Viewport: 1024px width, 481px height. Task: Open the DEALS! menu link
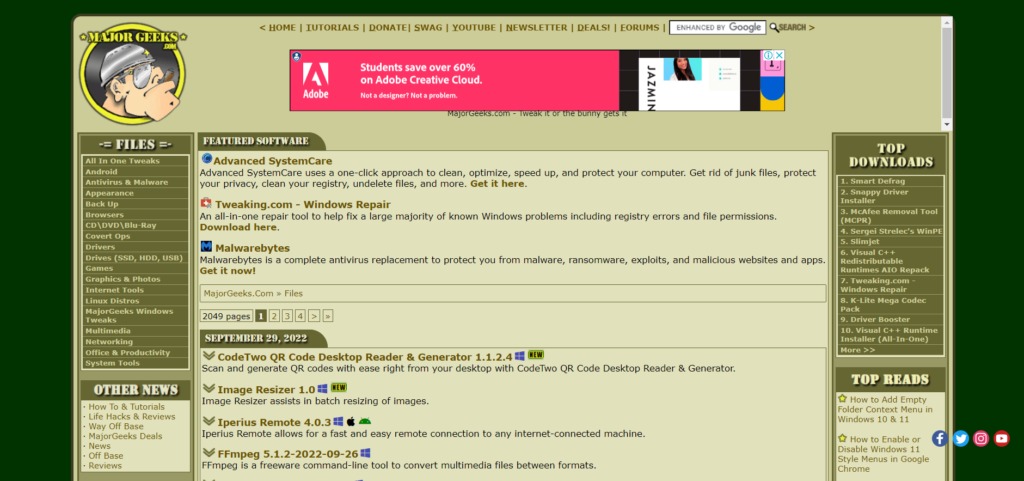[x=594, y=27]
